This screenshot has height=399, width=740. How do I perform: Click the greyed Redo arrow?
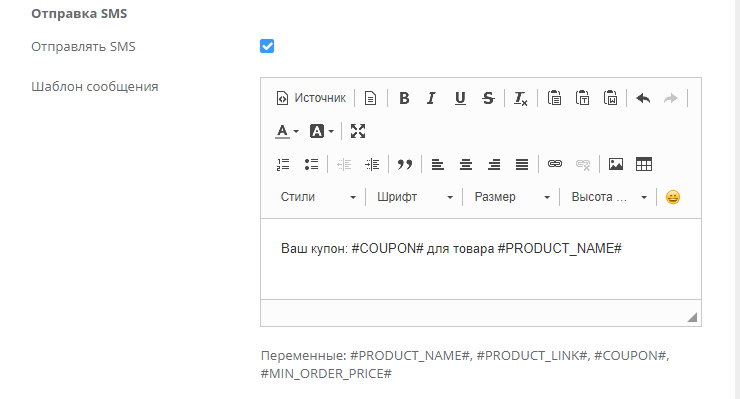click(671, 98)
